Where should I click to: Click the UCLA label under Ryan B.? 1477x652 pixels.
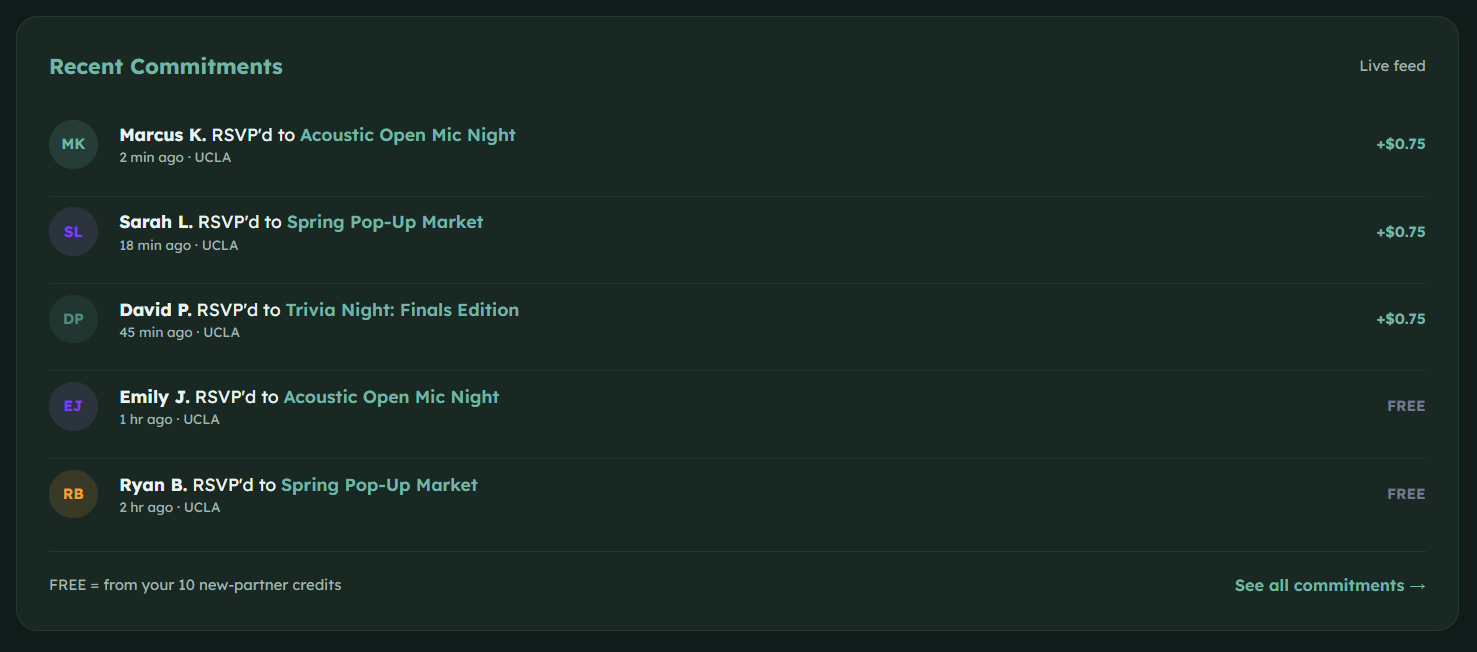[x=202, y=507]
